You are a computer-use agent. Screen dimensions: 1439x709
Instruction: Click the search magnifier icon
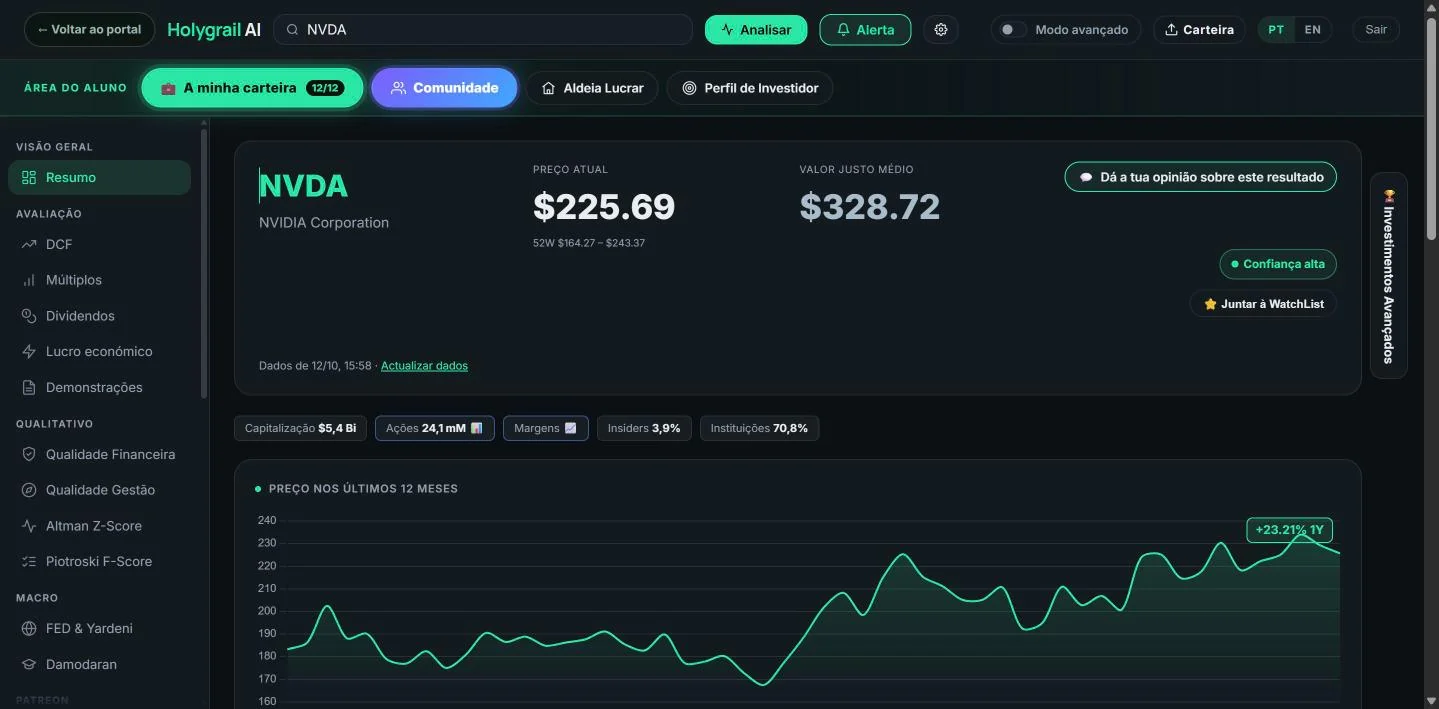pyautogui.click(x=292, y=30)
